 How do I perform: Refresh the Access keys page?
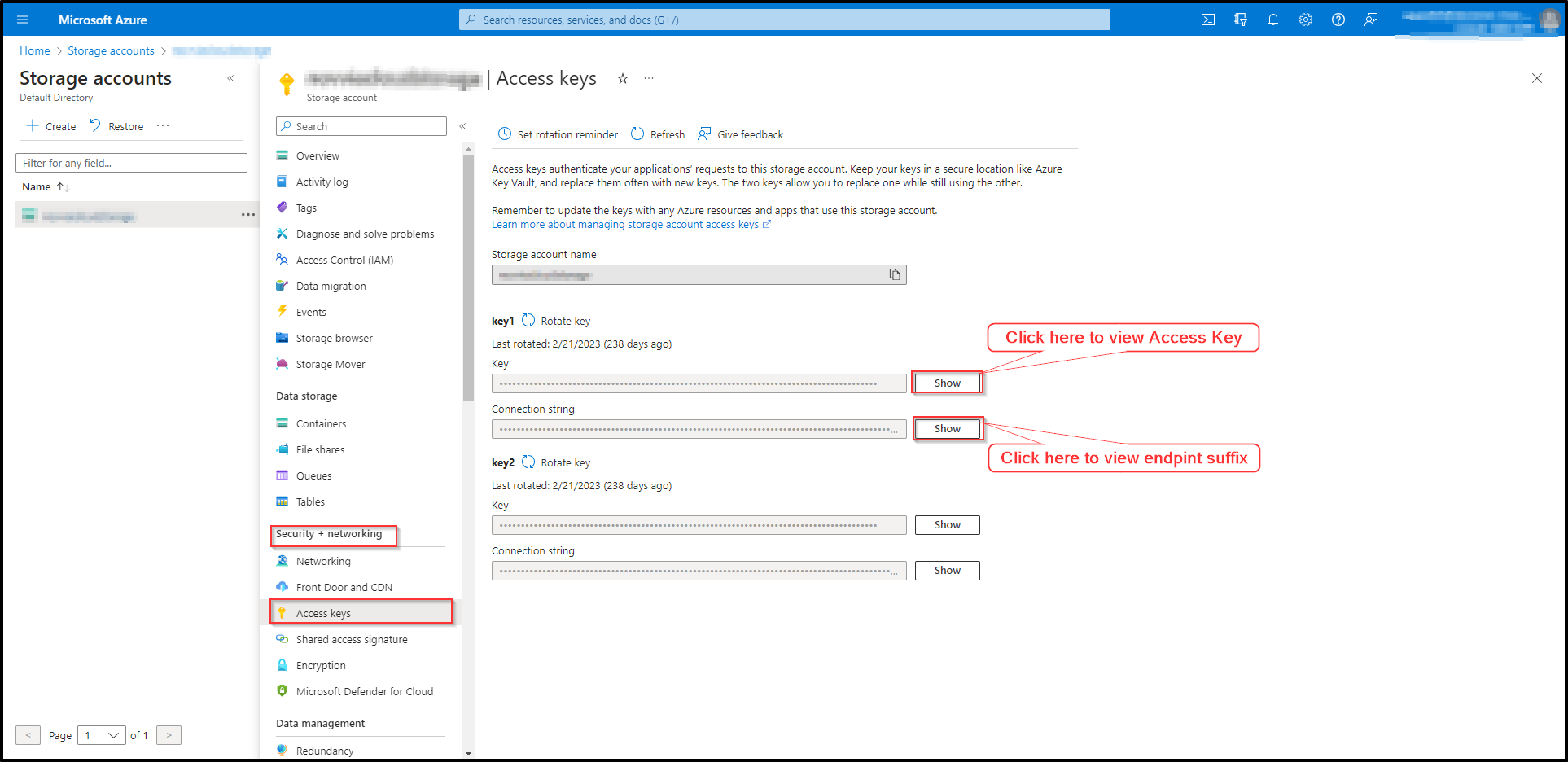click(658, 134)
